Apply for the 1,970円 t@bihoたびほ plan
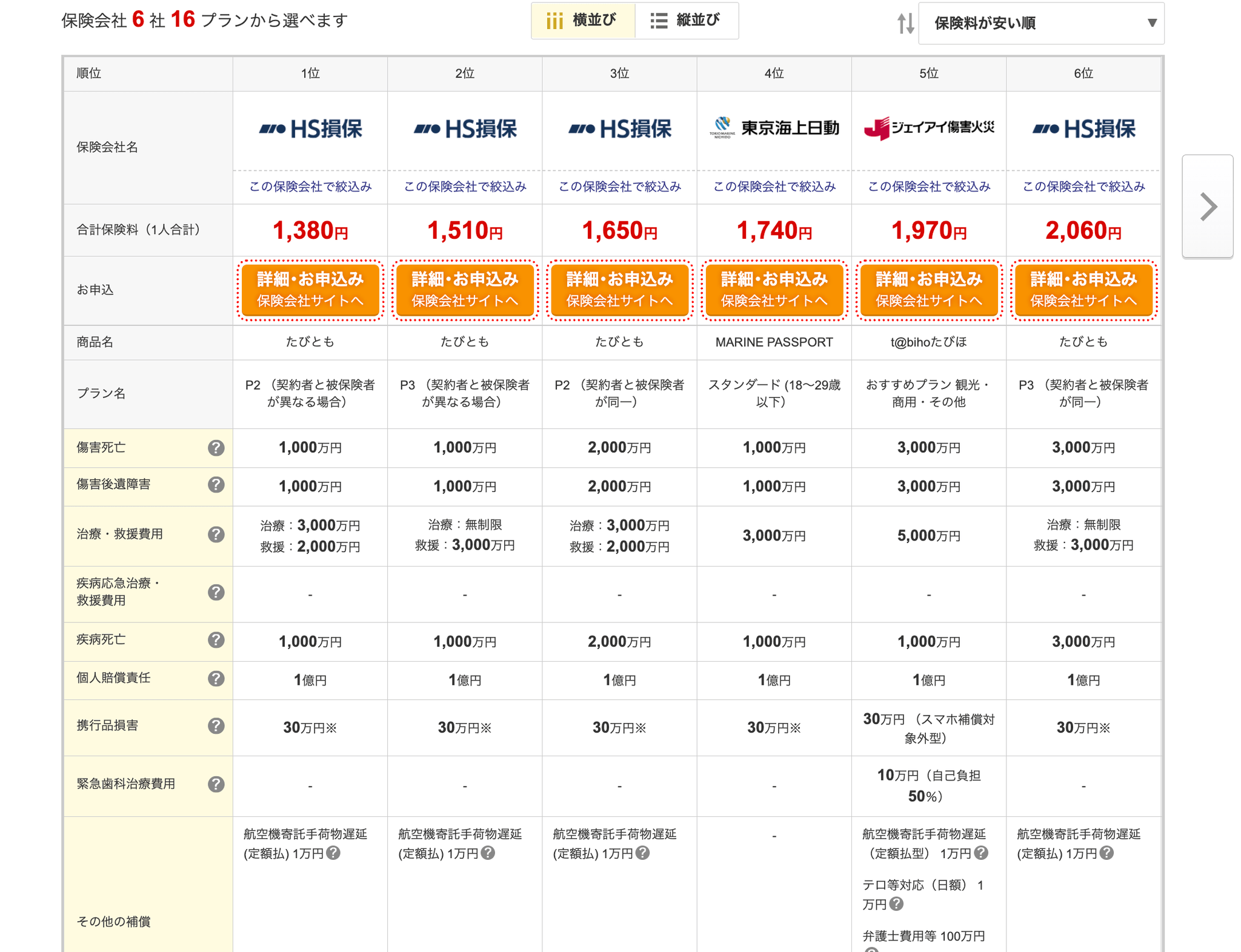Screen dimensions: 1241x952 [x=929, y=290]
